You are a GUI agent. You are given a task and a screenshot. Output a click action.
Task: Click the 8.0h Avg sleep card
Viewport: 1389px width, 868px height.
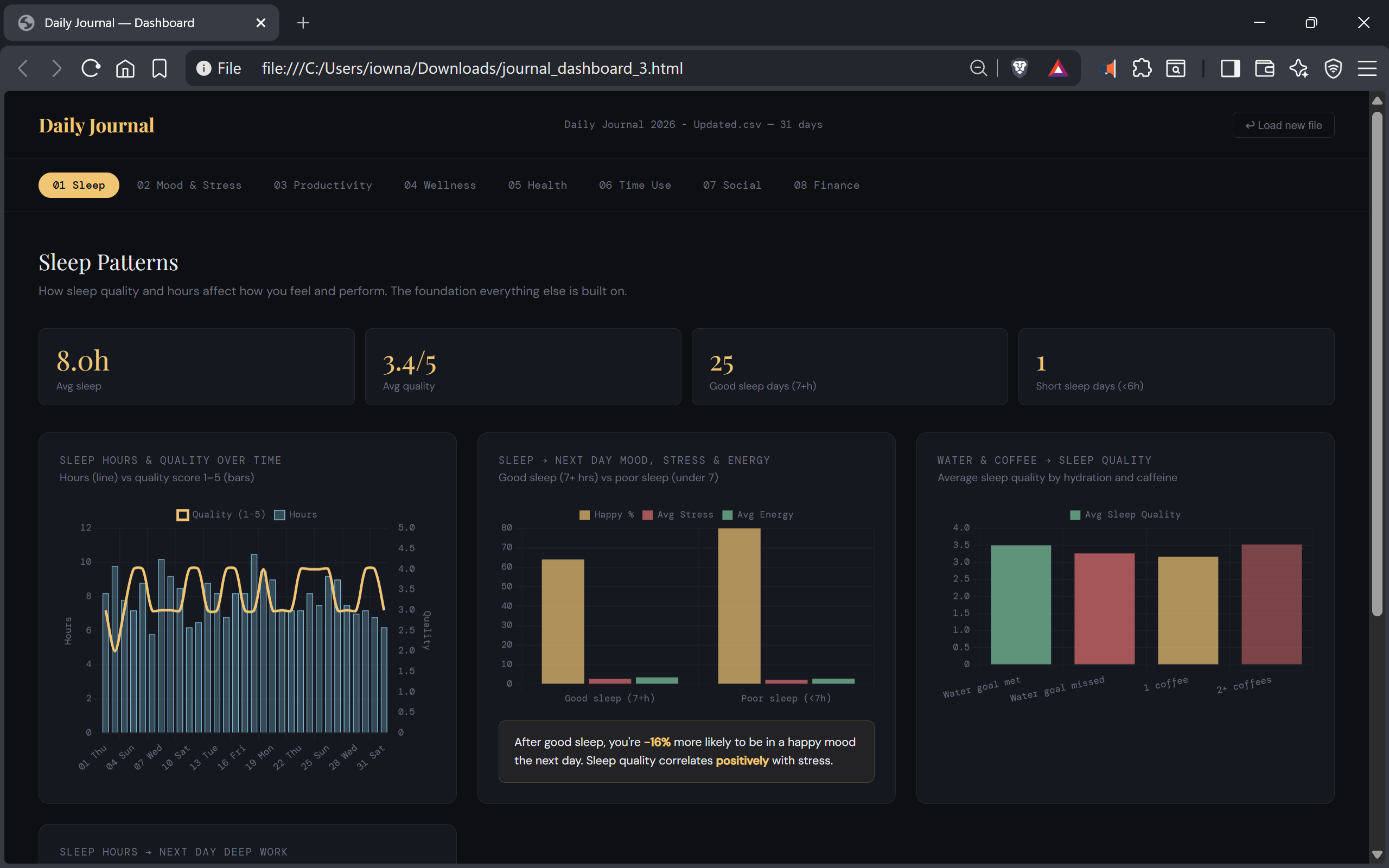pos(196,367)
